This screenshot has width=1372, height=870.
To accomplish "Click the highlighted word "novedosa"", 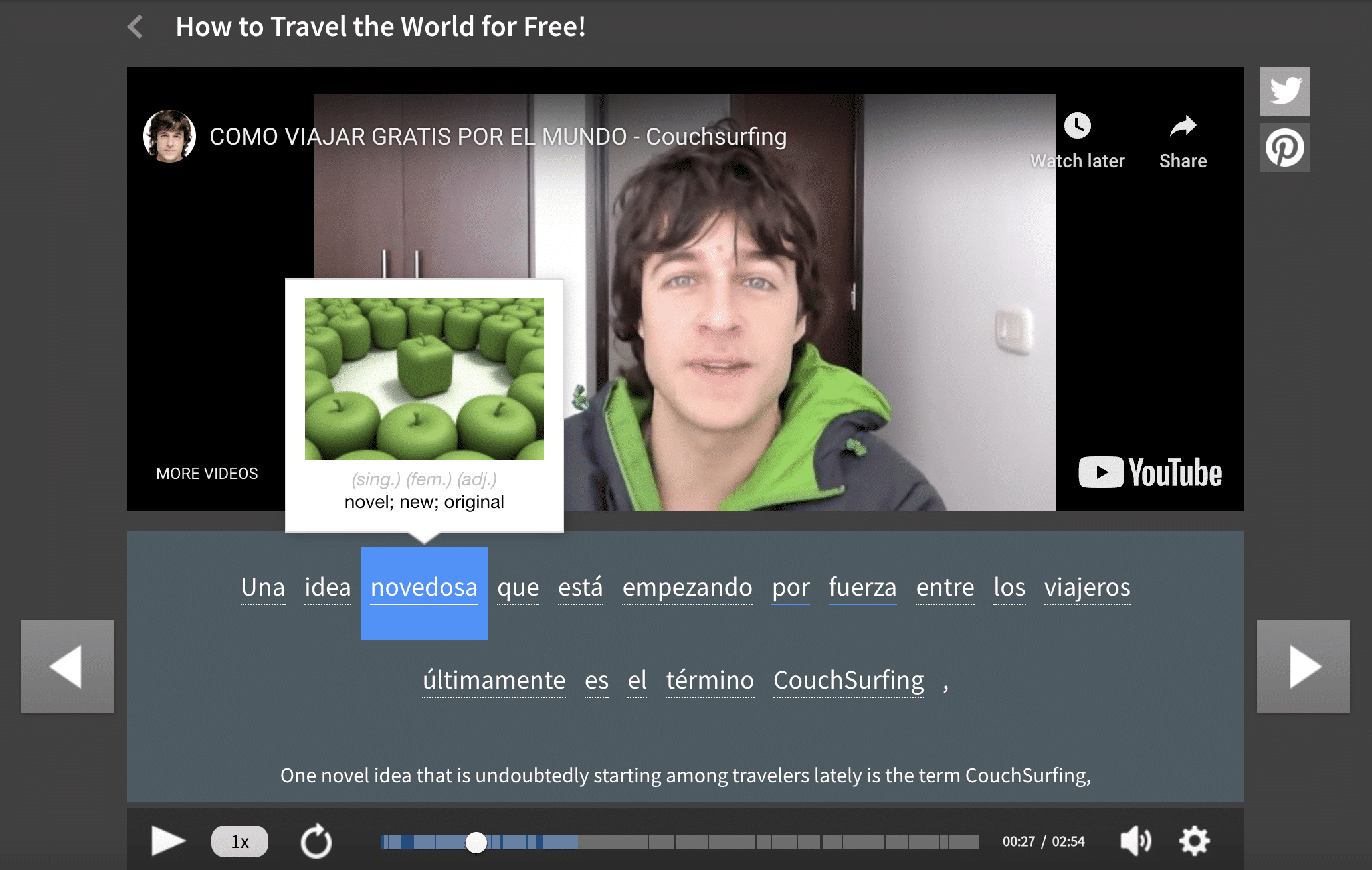I will click(424, 592).
